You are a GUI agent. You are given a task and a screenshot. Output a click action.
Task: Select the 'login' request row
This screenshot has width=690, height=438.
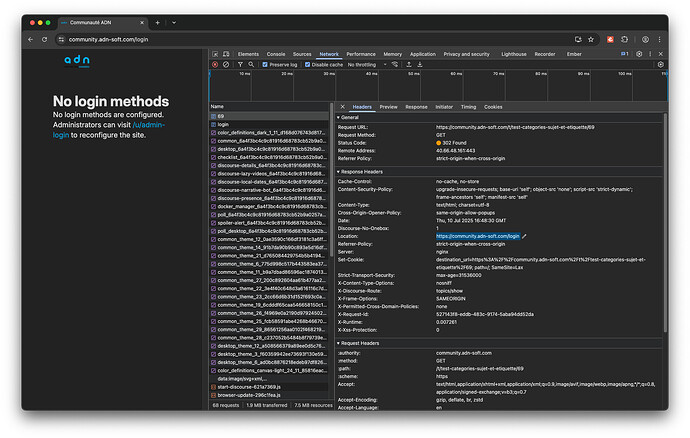pos(269,125)
